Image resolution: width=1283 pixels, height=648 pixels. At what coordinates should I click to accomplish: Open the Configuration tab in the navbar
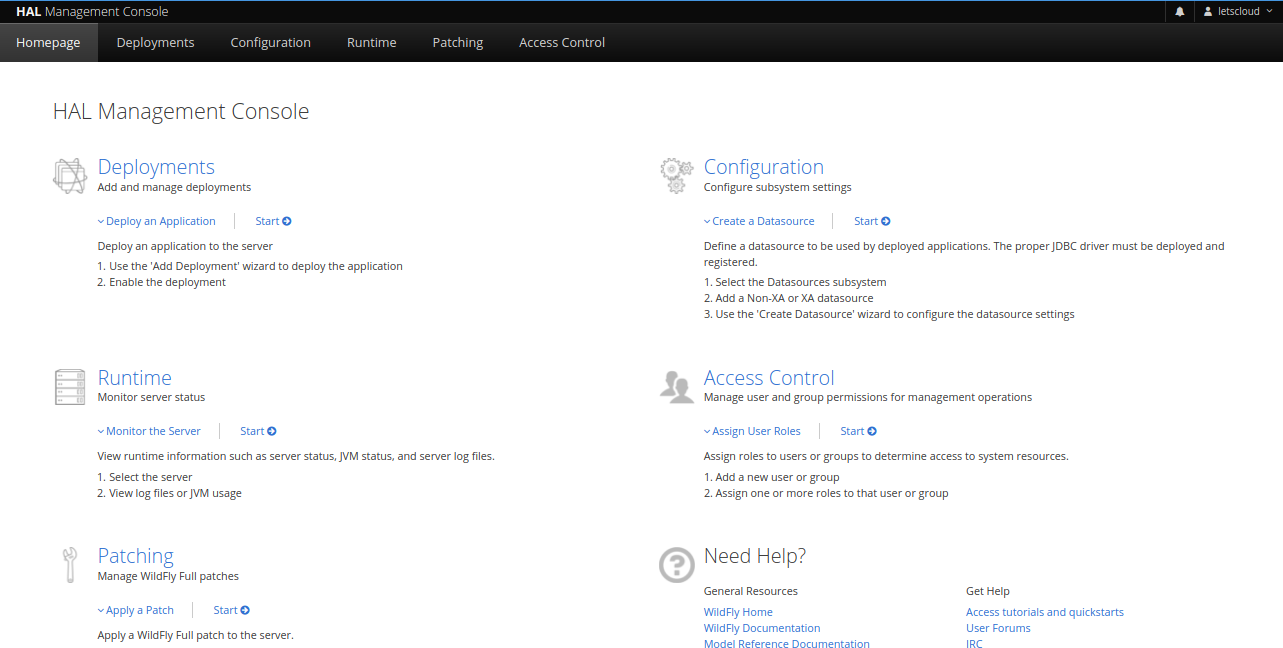click(270, 43)
